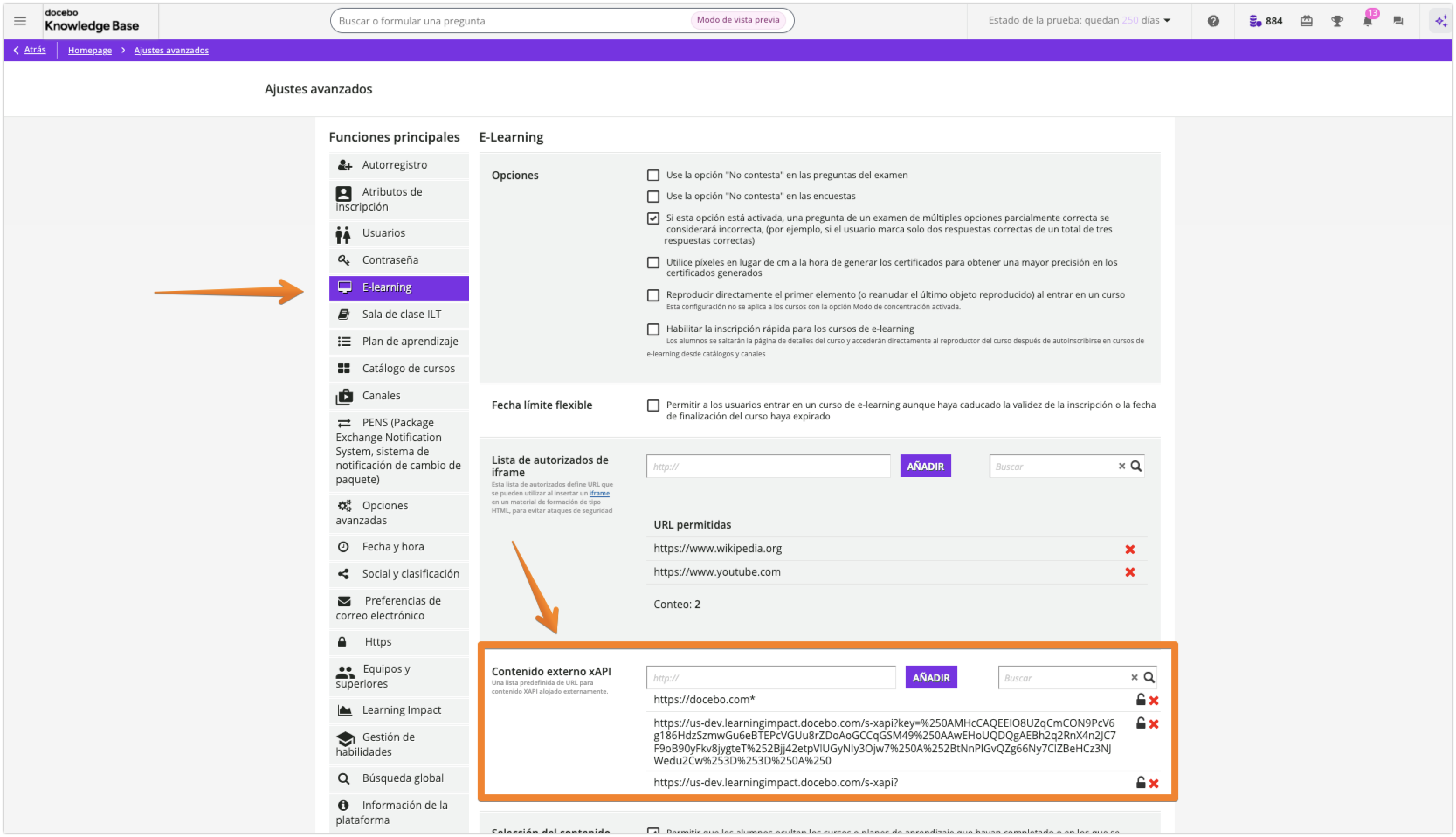The image size is (1456, 837).
Task: Open Gestión de habilidades section
Action: tap(399, 744)
